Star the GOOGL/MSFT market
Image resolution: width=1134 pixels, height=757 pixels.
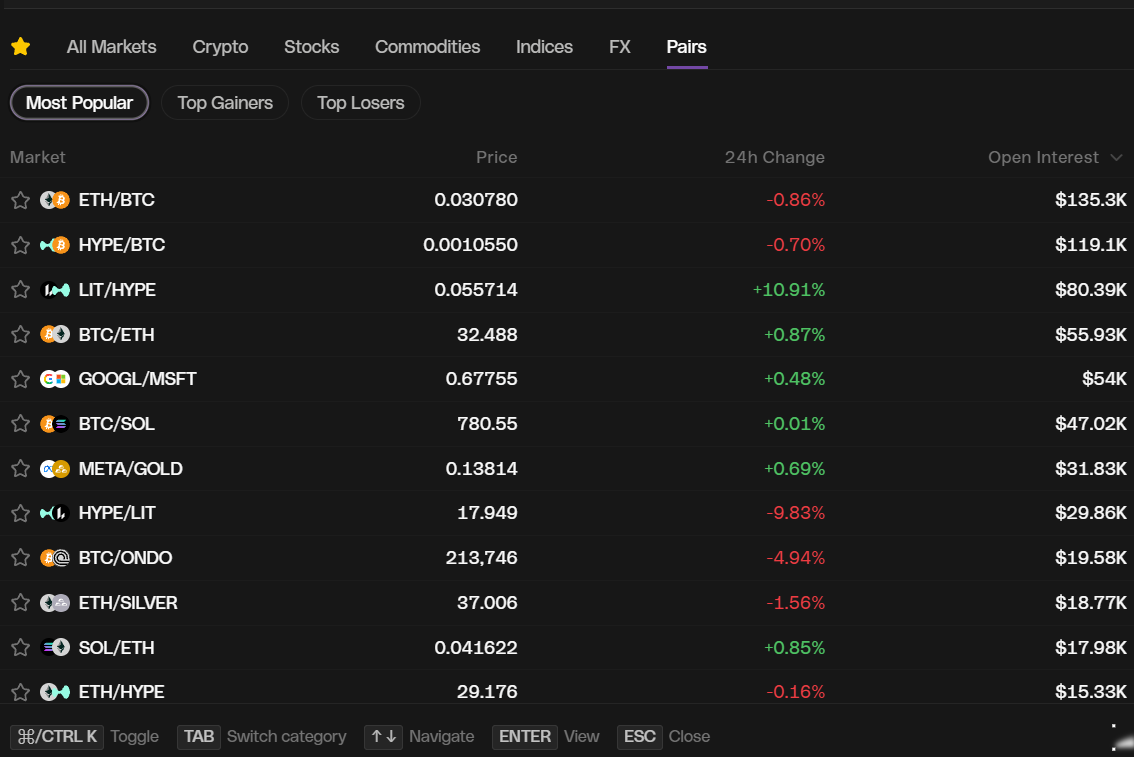(x=20, y=379)
